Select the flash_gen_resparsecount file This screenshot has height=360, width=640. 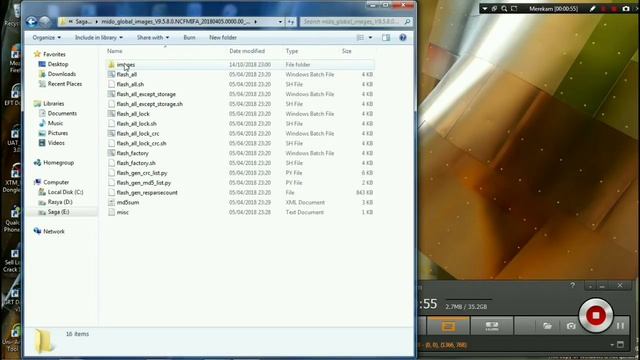[x=147, y=192]
